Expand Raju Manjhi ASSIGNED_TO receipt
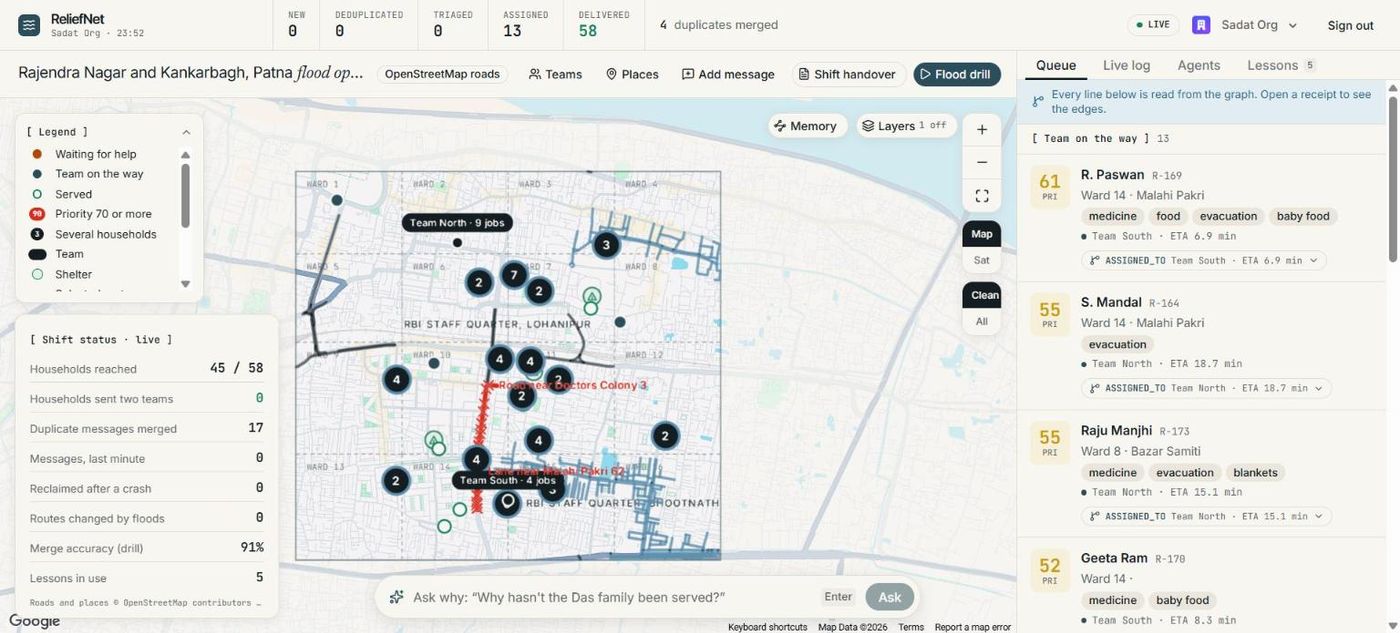This screenshot has height=633, width=1400. (x=1206, y=516)
